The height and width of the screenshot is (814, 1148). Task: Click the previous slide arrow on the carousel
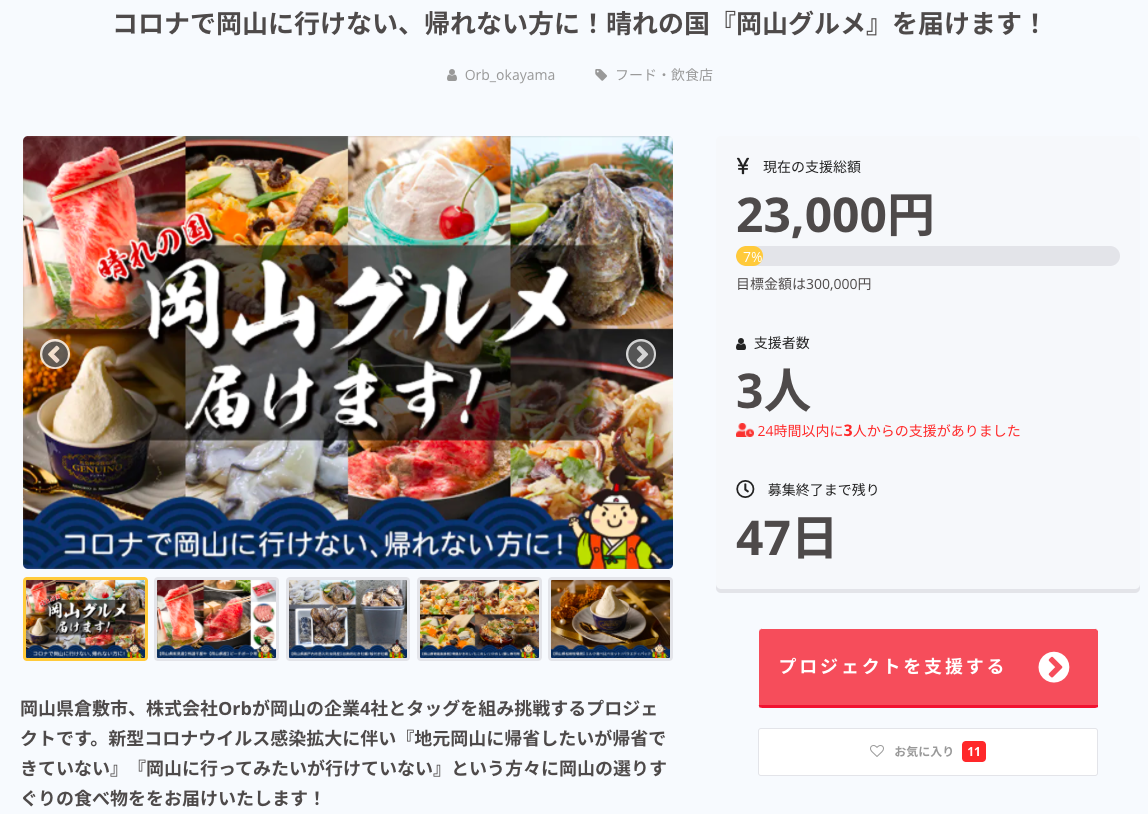click(55, 354)
